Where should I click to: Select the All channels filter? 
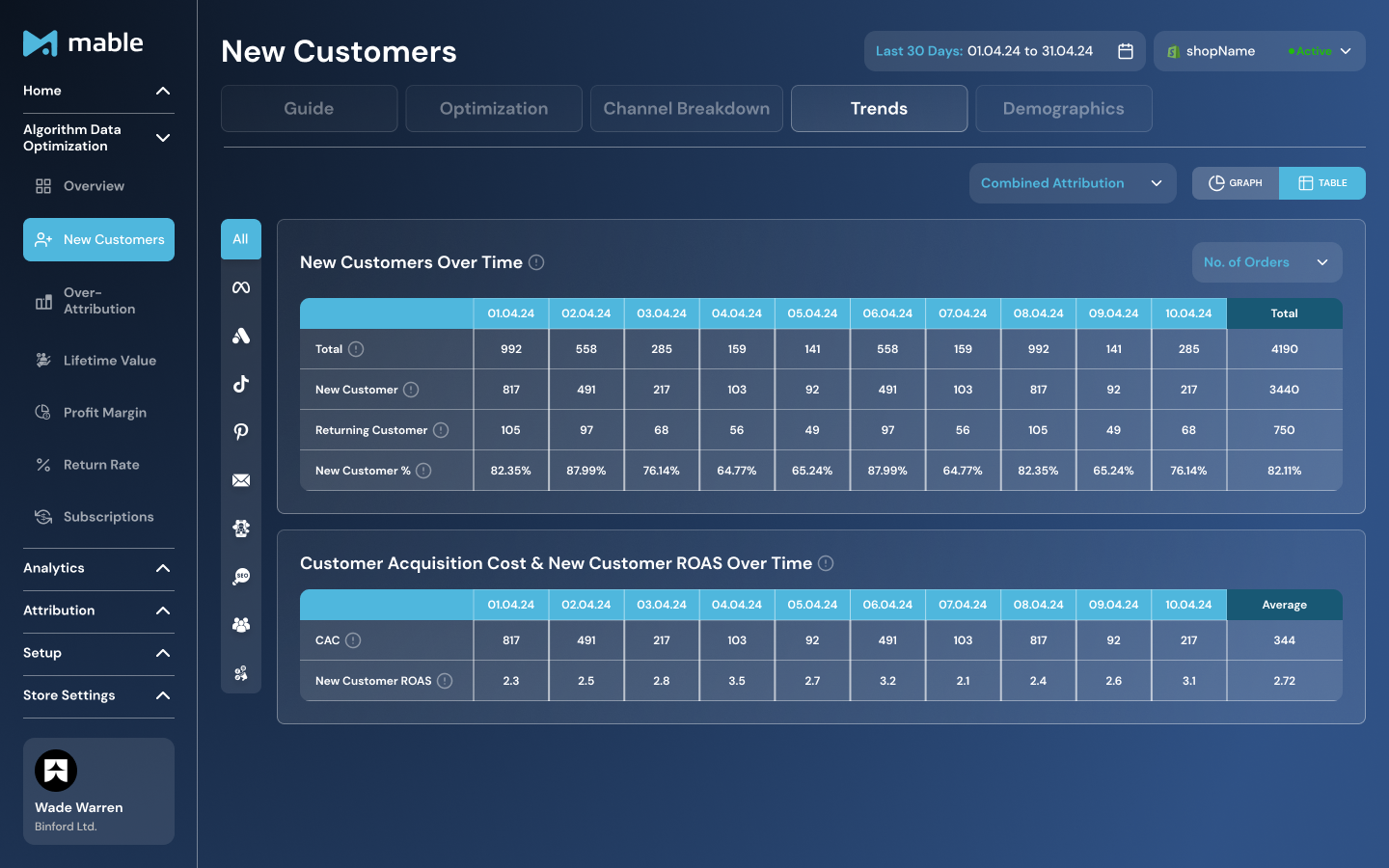[x=241, y=239]
